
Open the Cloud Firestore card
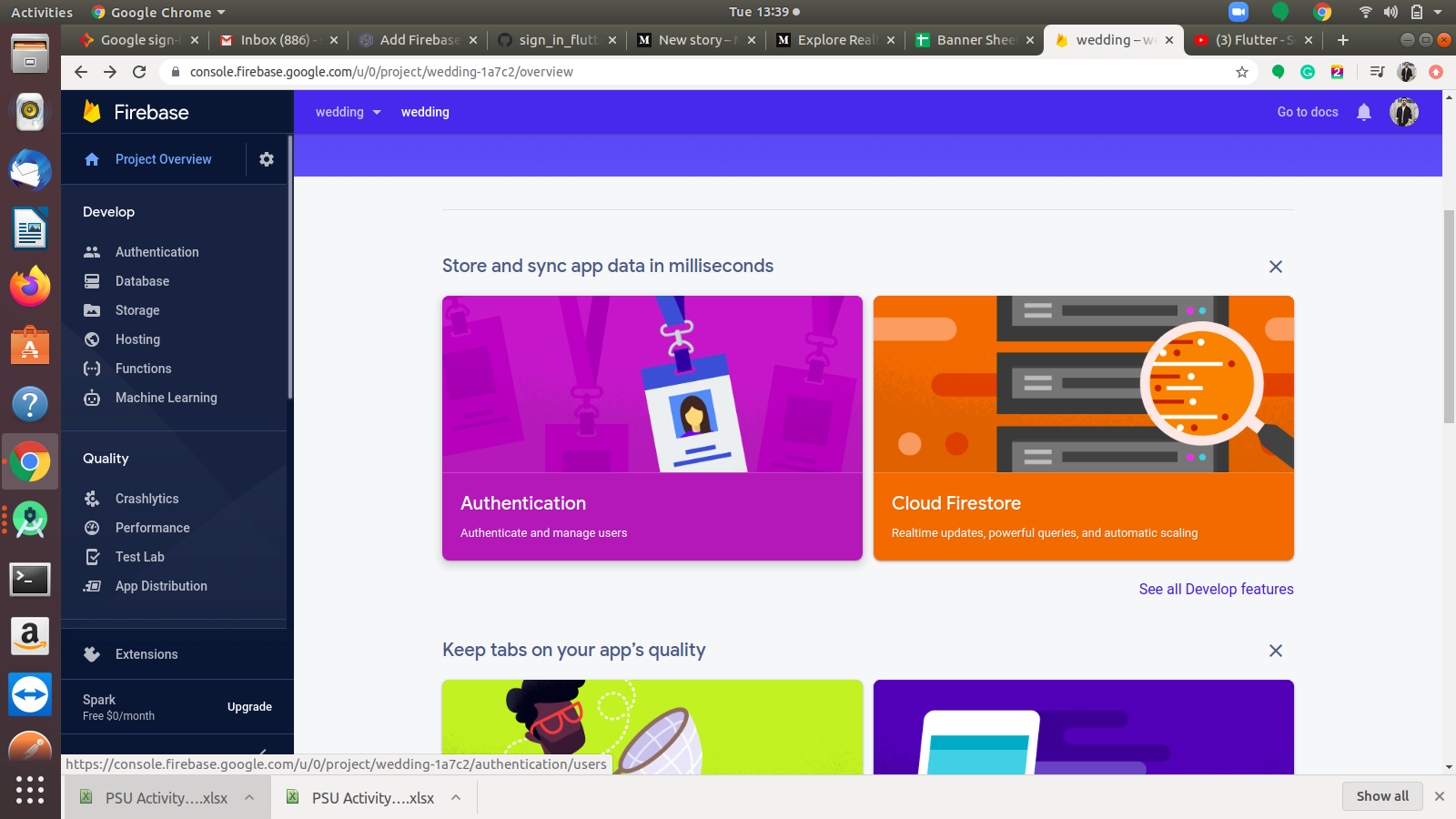[x=1084, y=428]
